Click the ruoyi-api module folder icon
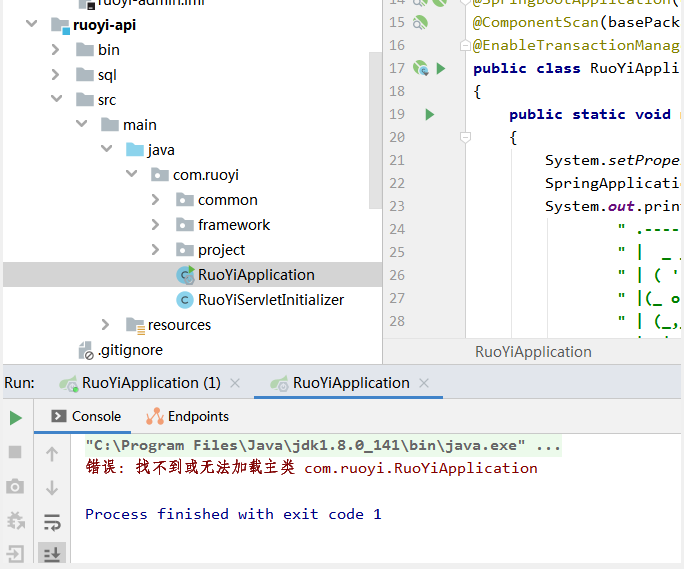684x569 pixels. coord(60,25)
